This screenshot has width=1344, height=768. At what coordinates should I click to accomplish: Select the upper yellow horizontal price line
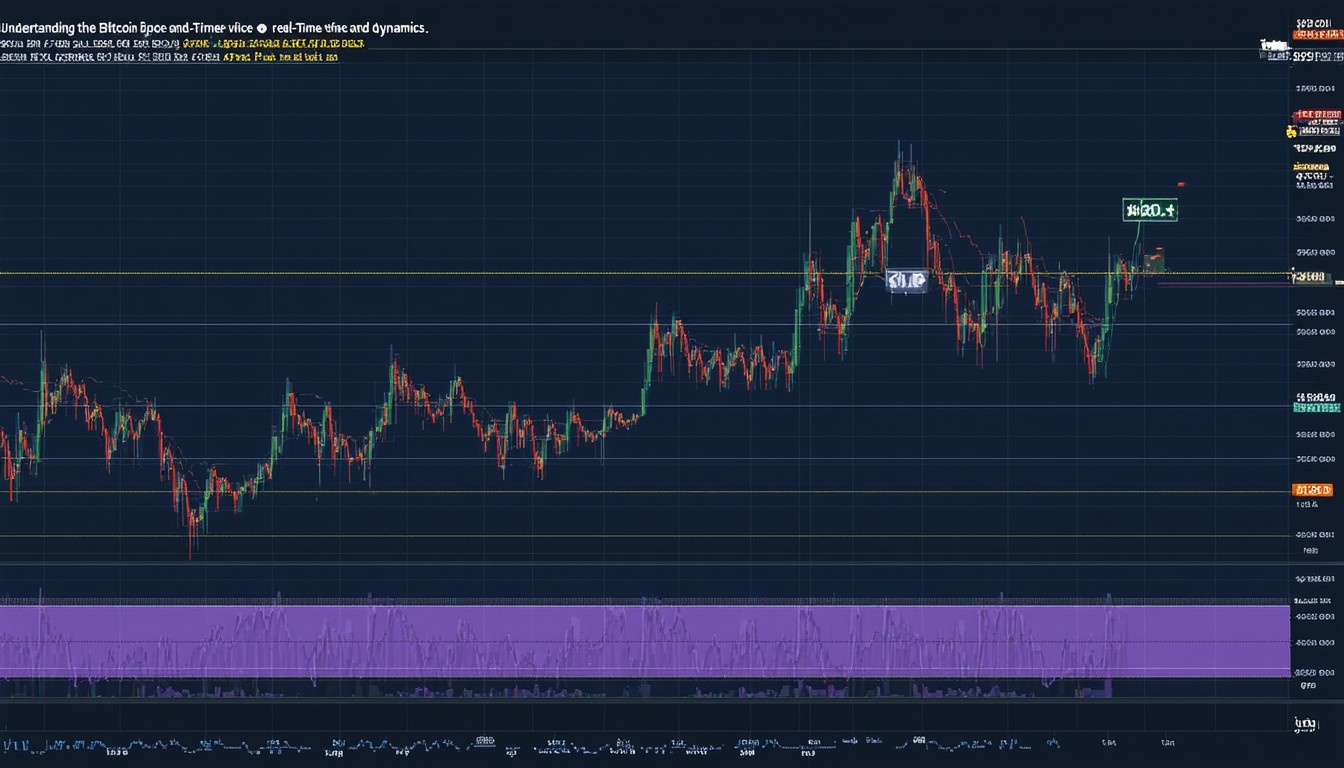tap(400, 273)
